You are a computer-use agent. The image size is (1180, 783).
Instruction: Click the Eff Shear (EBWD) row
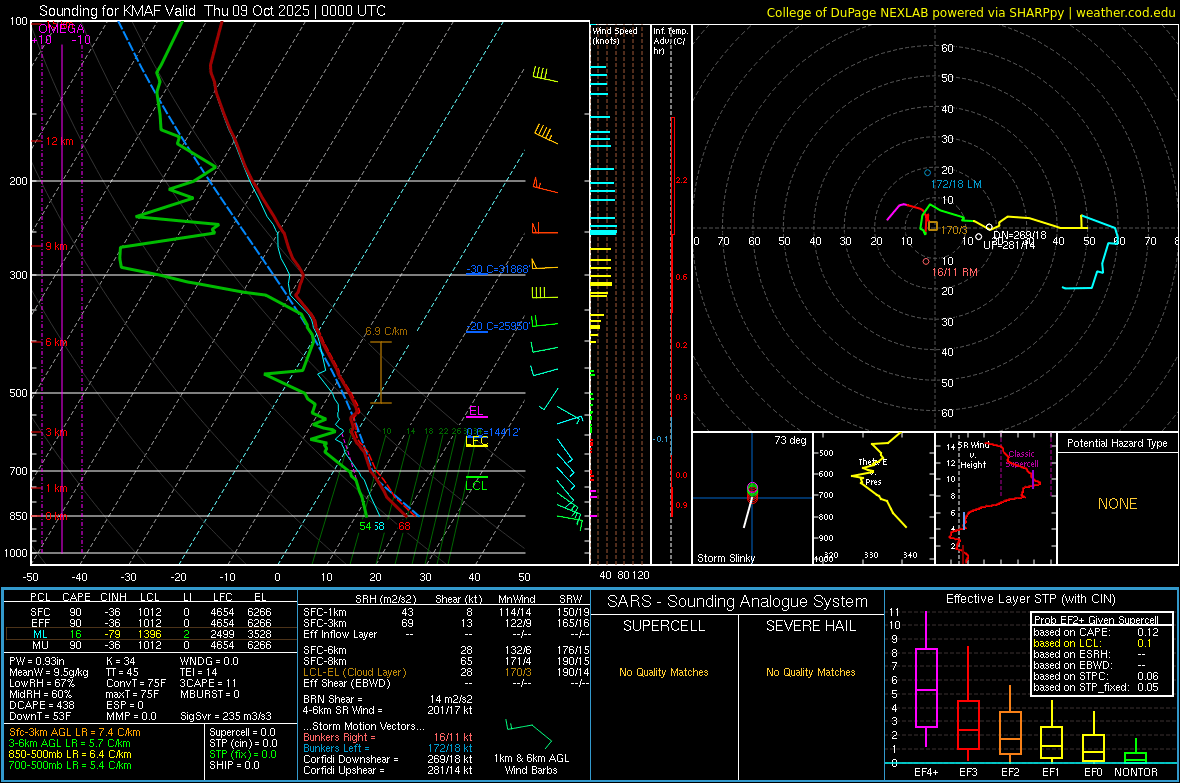coord(446,684)
